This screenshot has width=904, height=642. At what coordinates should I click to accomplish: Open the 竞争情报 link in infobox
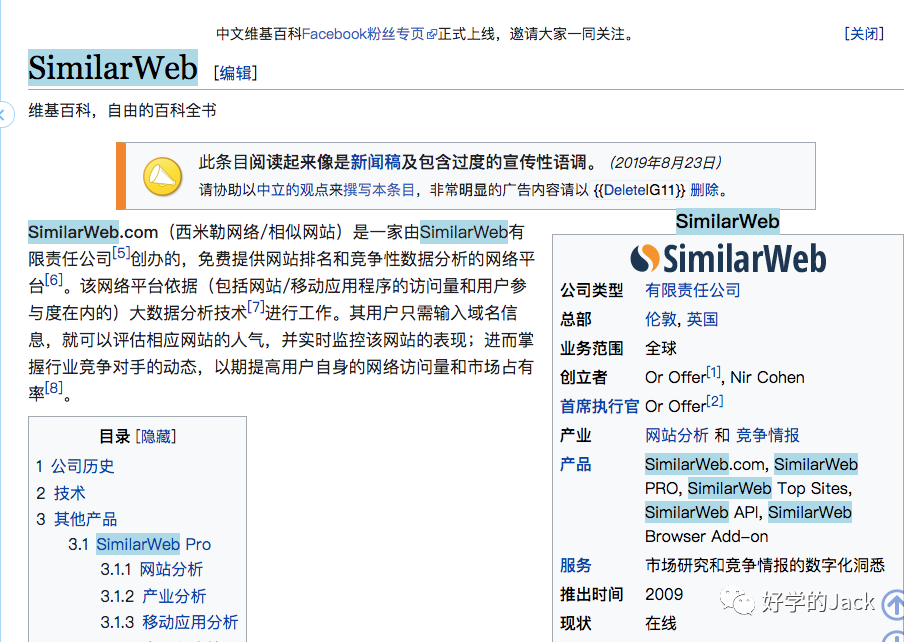(x=768, y=435)
